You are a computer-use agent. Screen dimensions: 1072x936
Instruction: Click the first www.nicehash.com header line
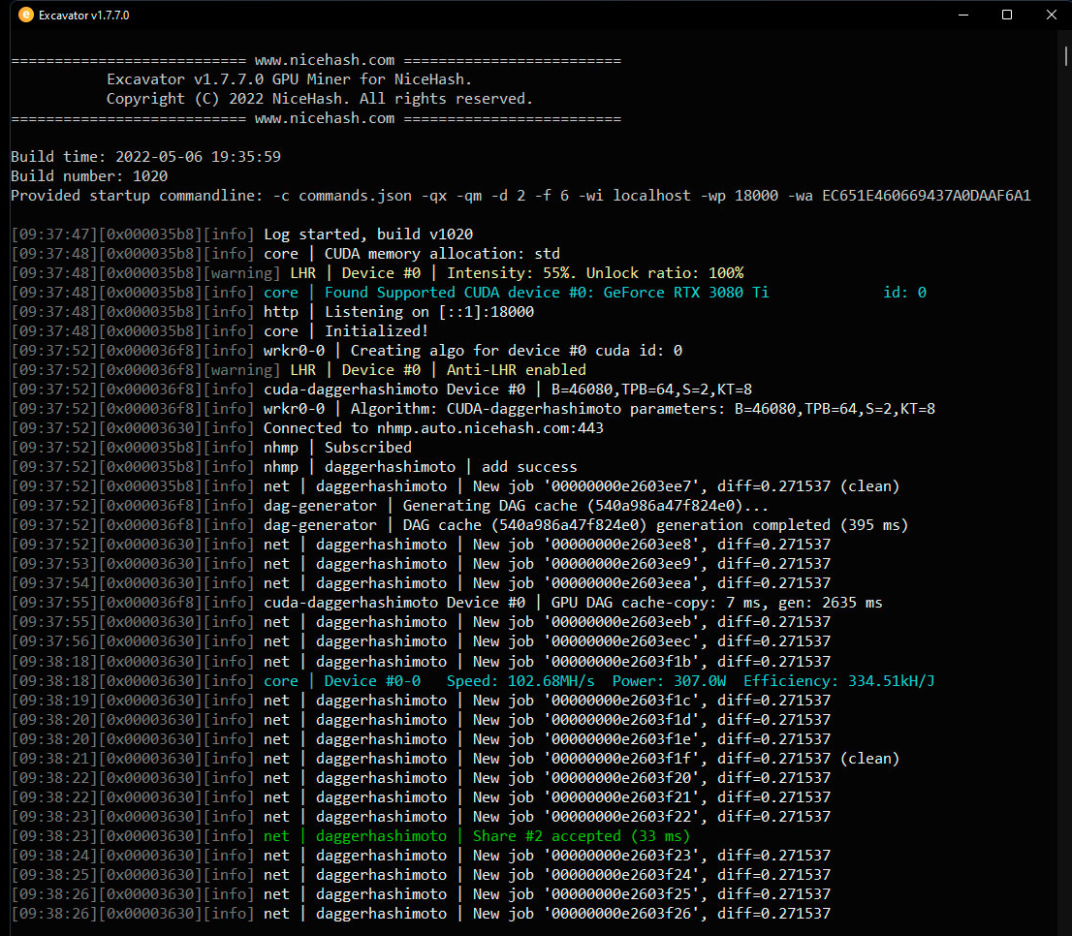[x=316, y=60]
